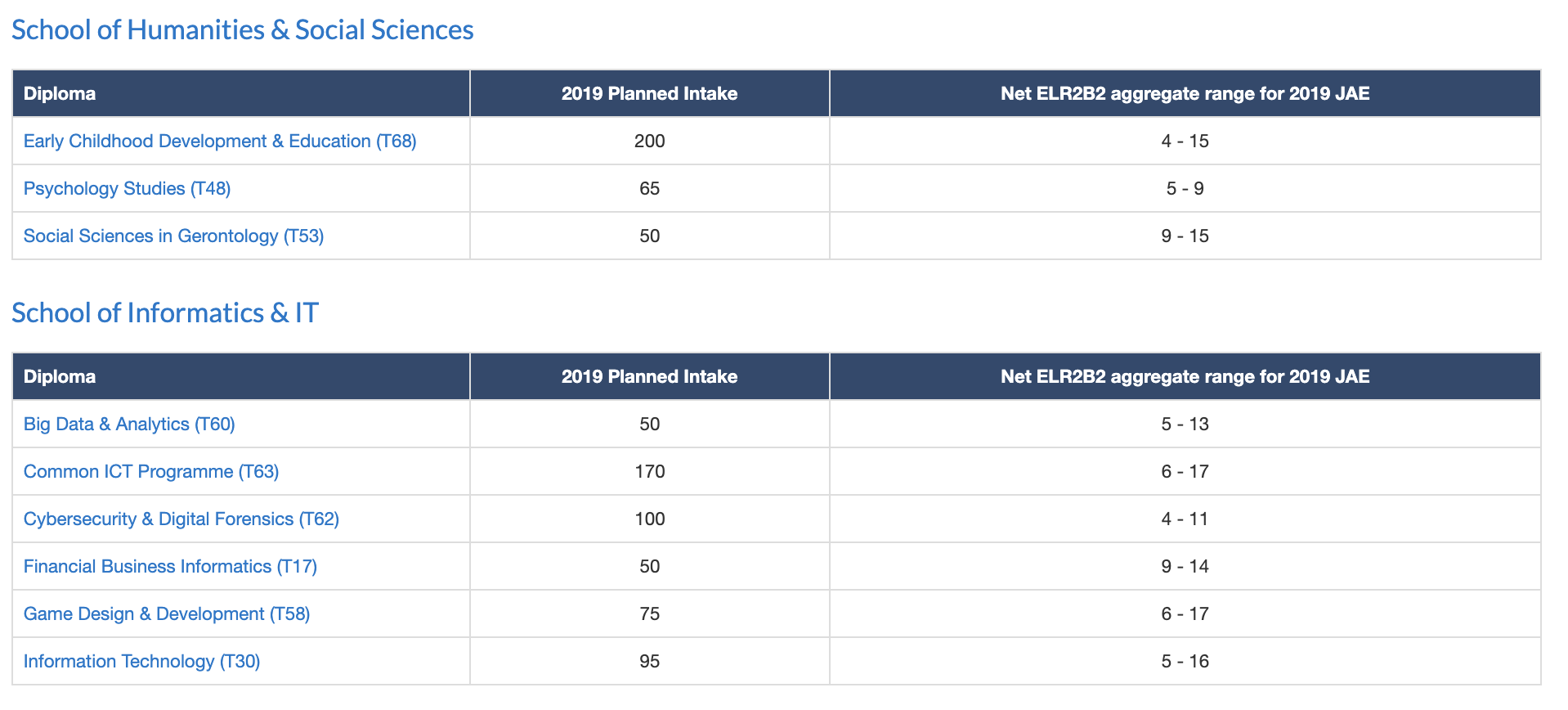Screen dimensions: 1568x710
Task: Open Game Design & Development (T58) link
Action: pyautogui.click(x=167, y=614)
